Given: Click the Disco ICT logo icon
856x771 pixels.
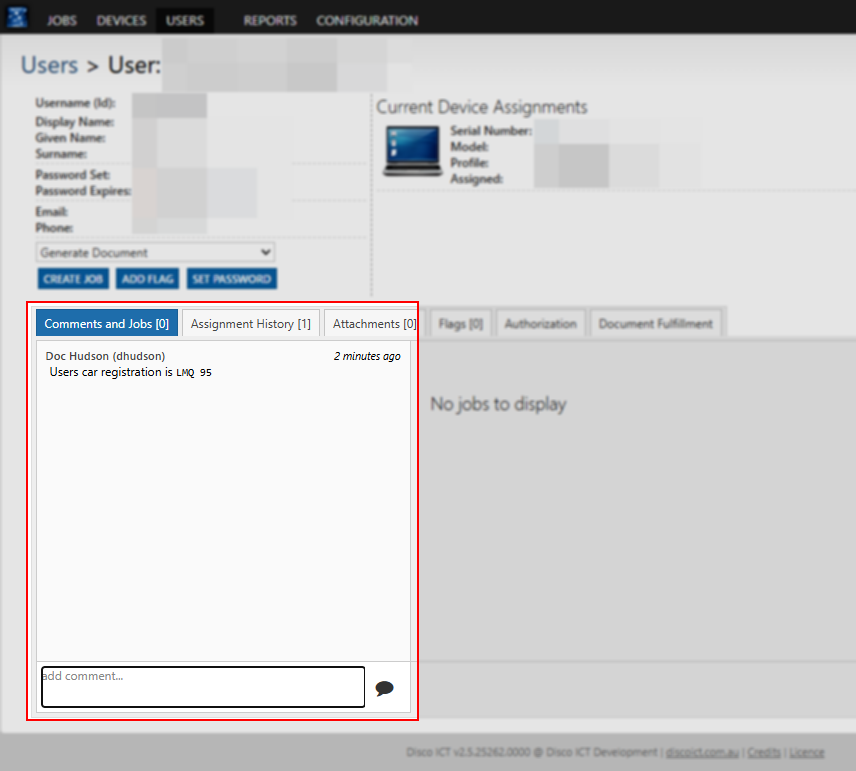Looking at the screenshot, I should 18,19.
